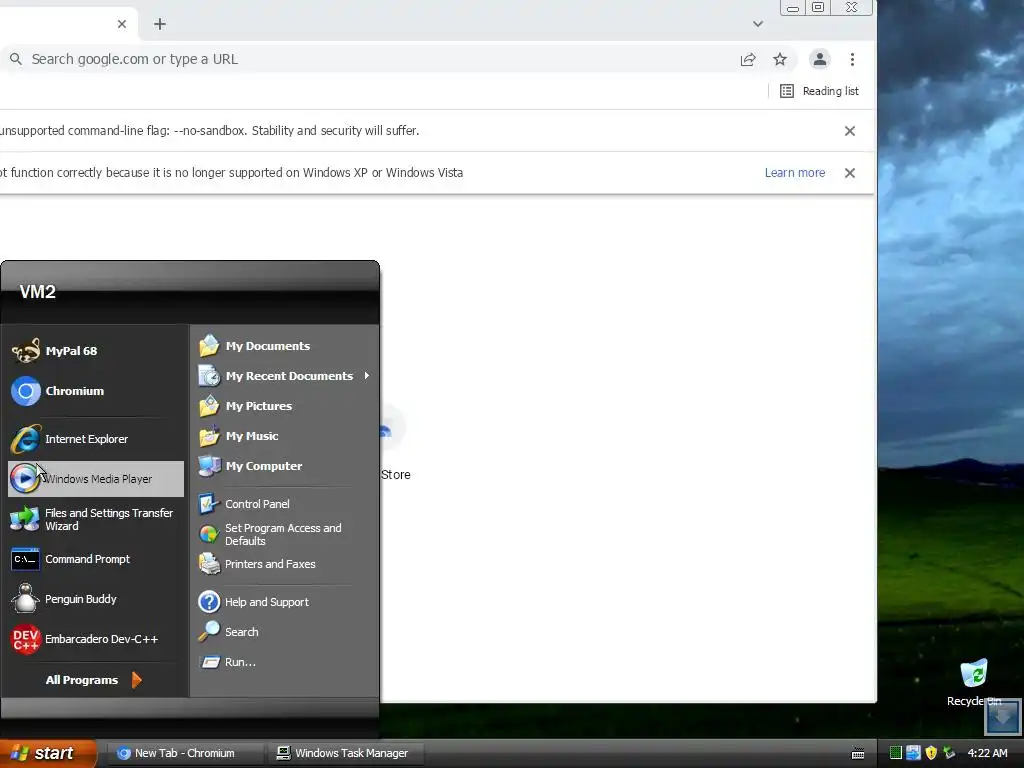The width and height of the screenshot is (1024, 768).
Task: Start Files and Settings Transfer Wizard
Action: pos(95,519)
